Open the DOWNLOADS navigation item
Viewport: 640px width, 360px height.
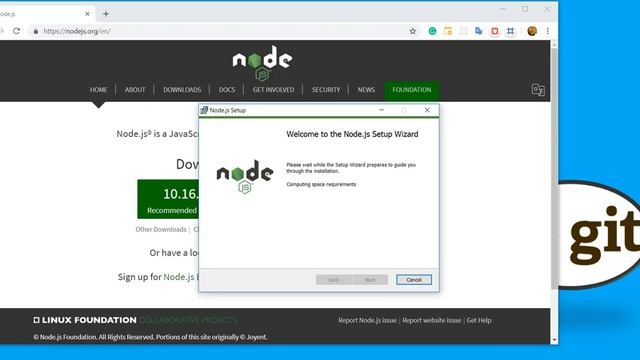182,90
